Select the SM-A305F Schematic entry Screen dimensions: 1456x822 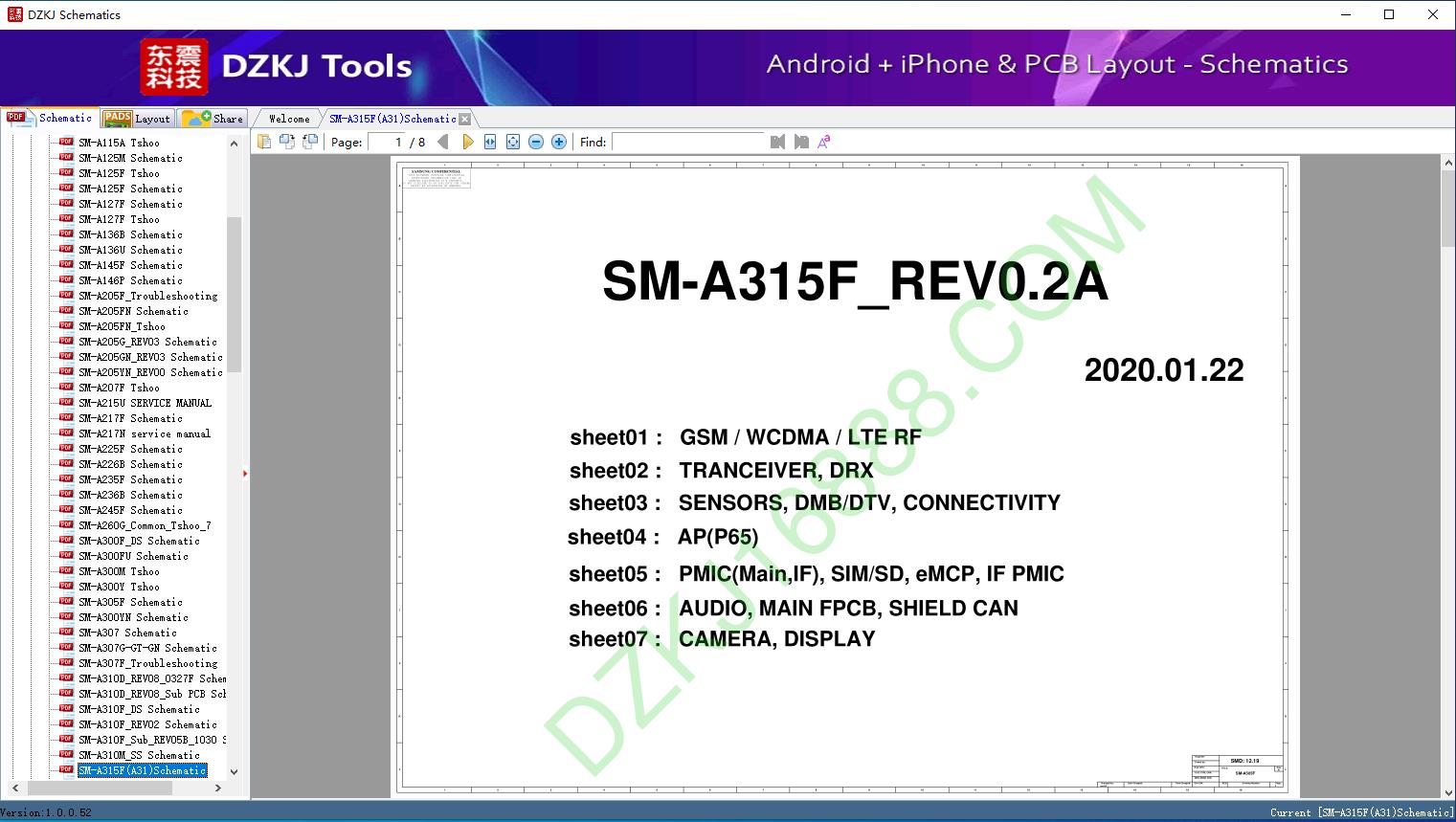point(130,602)
